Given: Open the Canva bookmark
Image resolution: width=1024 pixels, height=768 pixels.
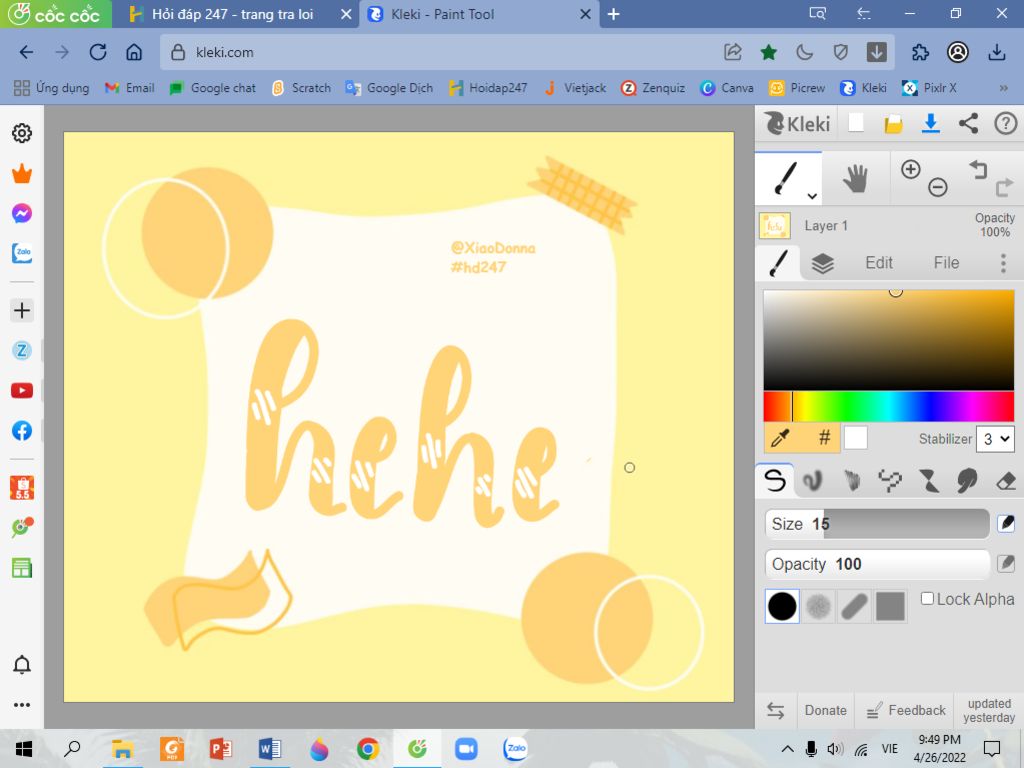Looking at the screenshot, I should (x=727, y=88).
